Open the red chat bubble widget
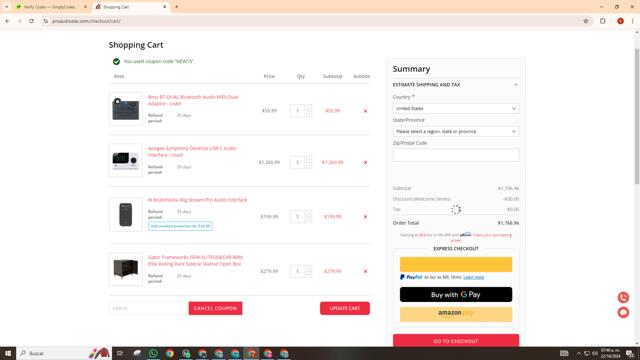Image resolution: width=640 pixels, height=360 pixels. click(x=623, y=313)
